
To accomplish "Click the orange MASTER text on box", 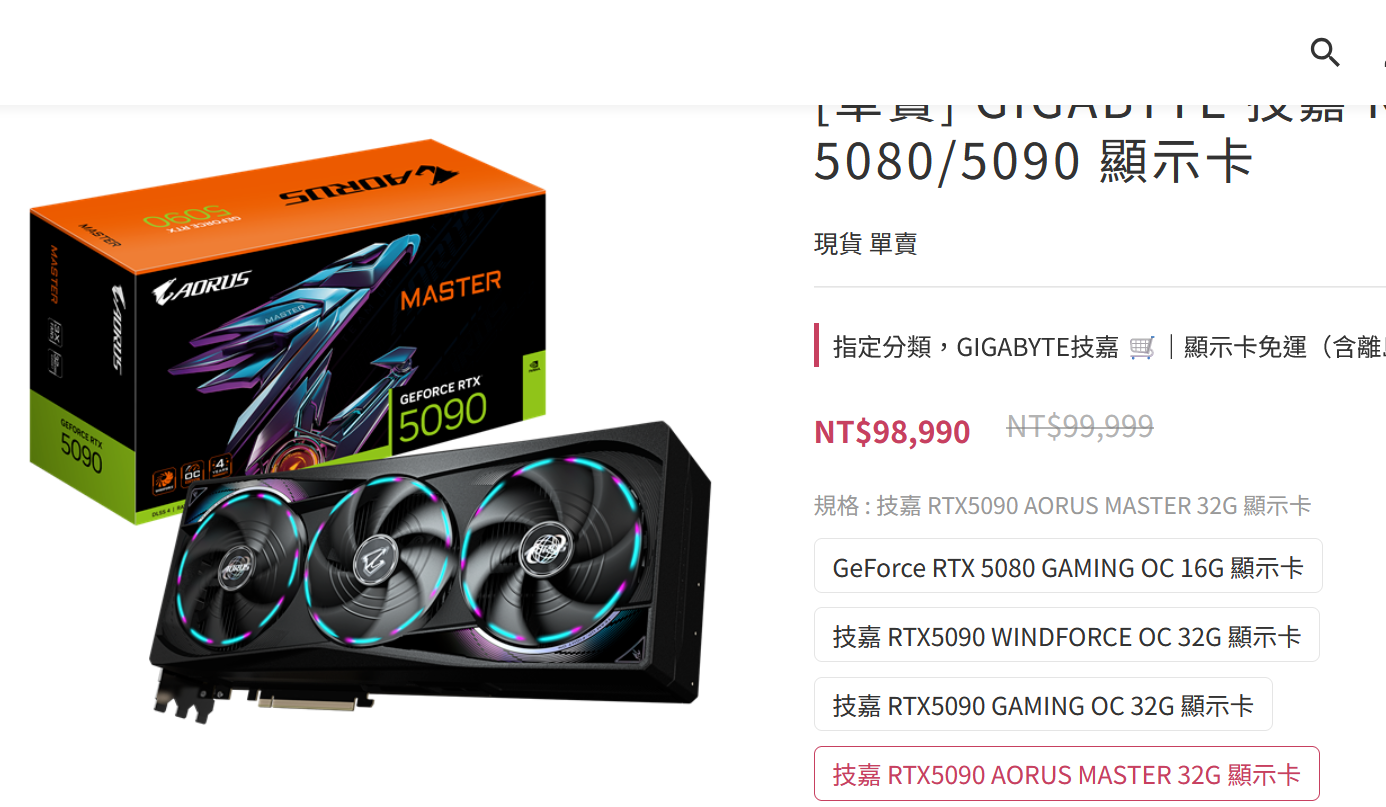I will click(x=450, y=290).
